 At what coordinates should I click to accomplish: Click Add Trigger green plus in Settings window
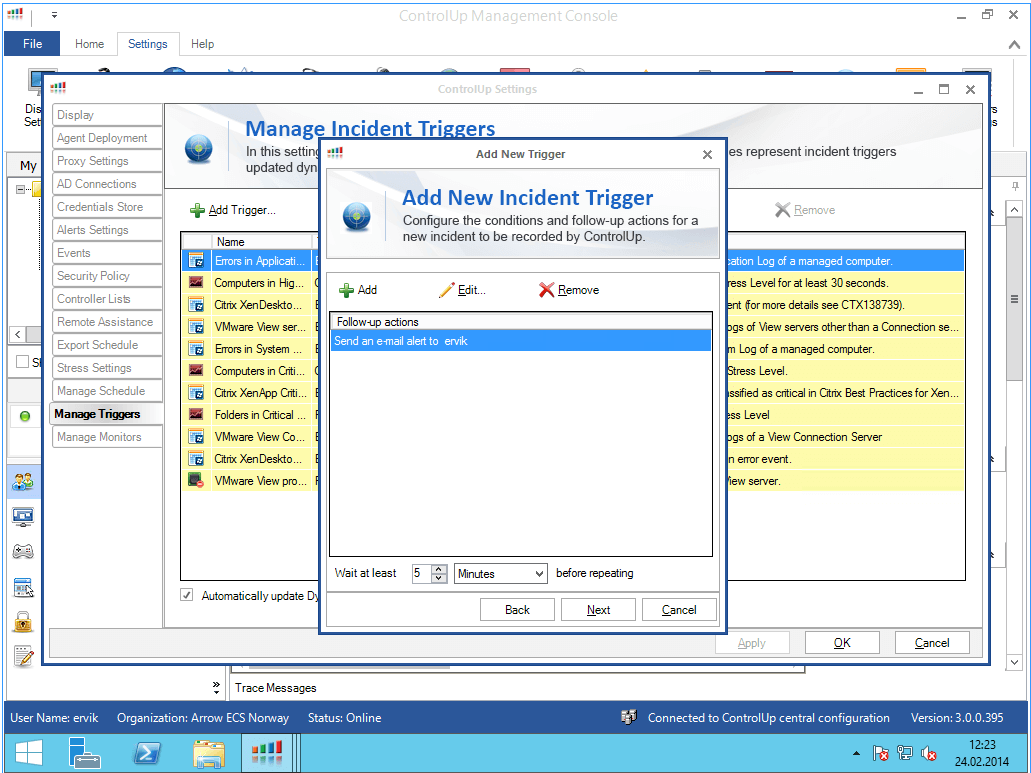[197, 210]
